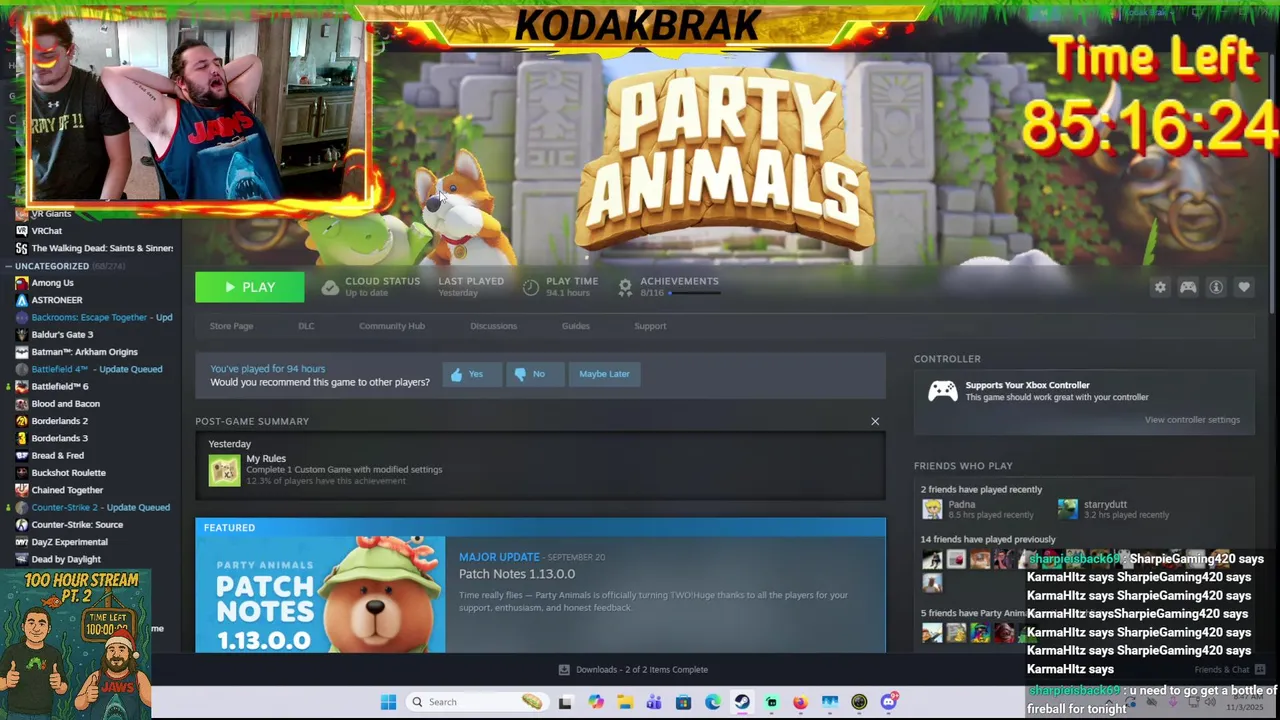Screen dimensions: 1280x720
Task: Add game to favorites heart icon
Action: 1244,287
